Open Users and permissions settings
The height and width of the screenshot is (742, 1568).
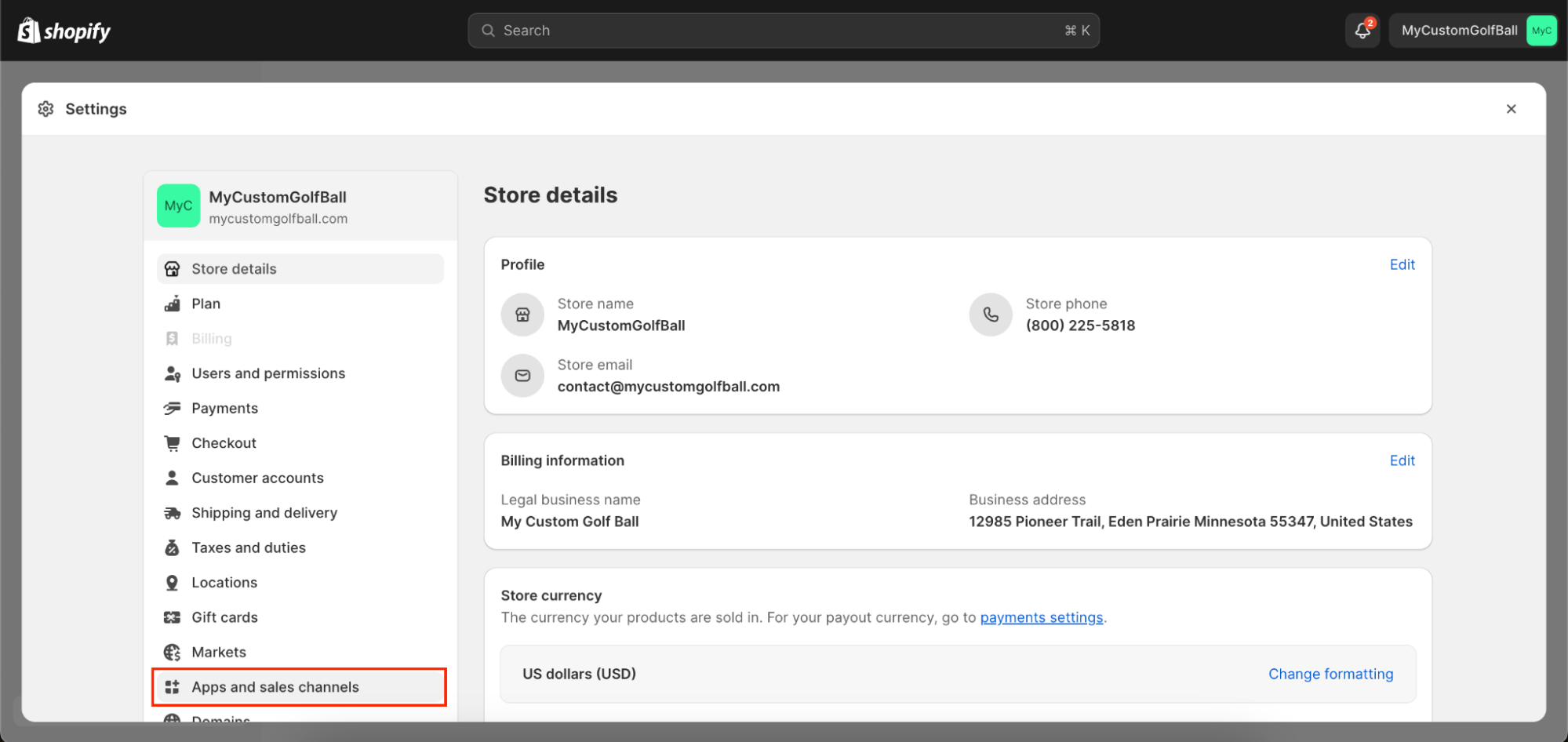[x=267, y=373]
